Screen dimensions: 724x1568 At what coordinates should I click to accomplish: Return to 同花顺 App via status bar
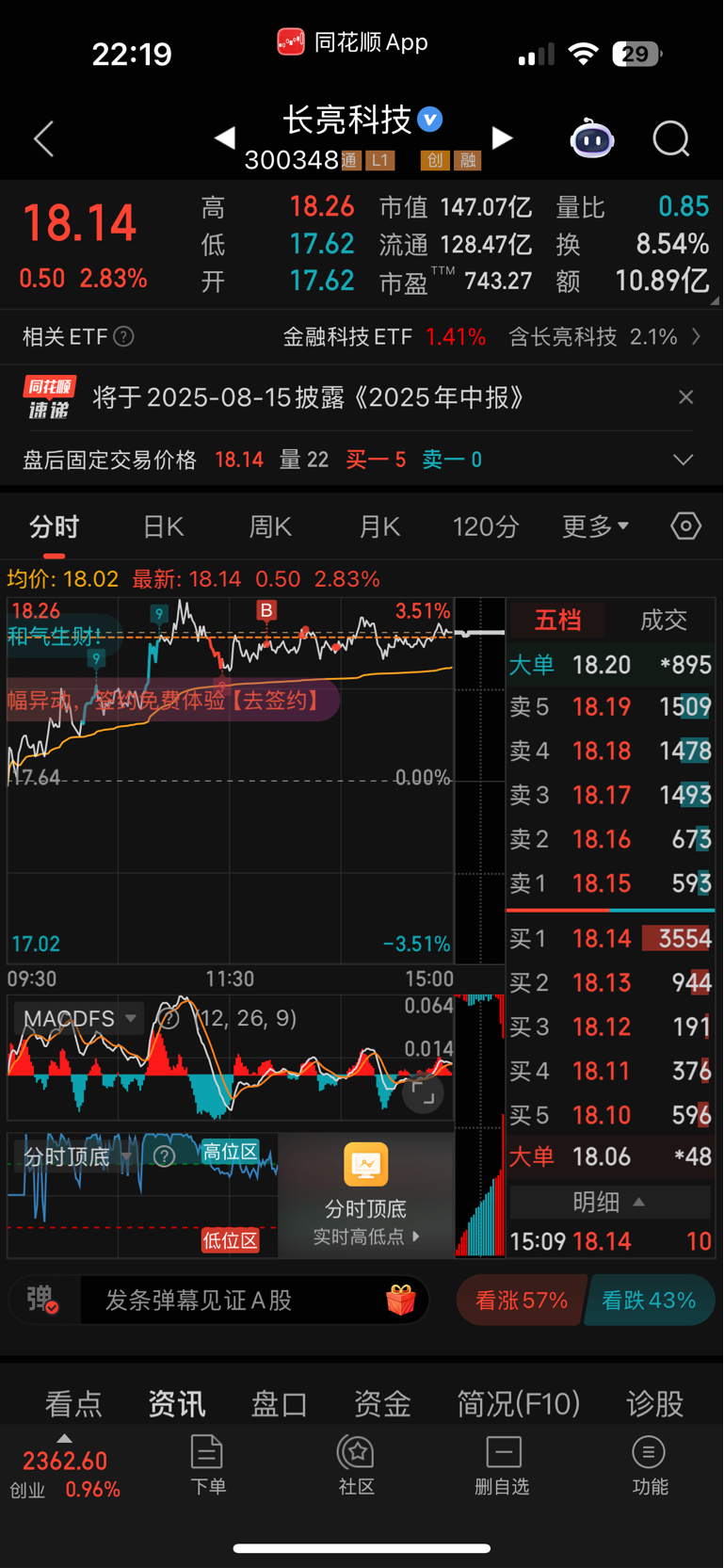pyautogui.click(x=353, y=42)
